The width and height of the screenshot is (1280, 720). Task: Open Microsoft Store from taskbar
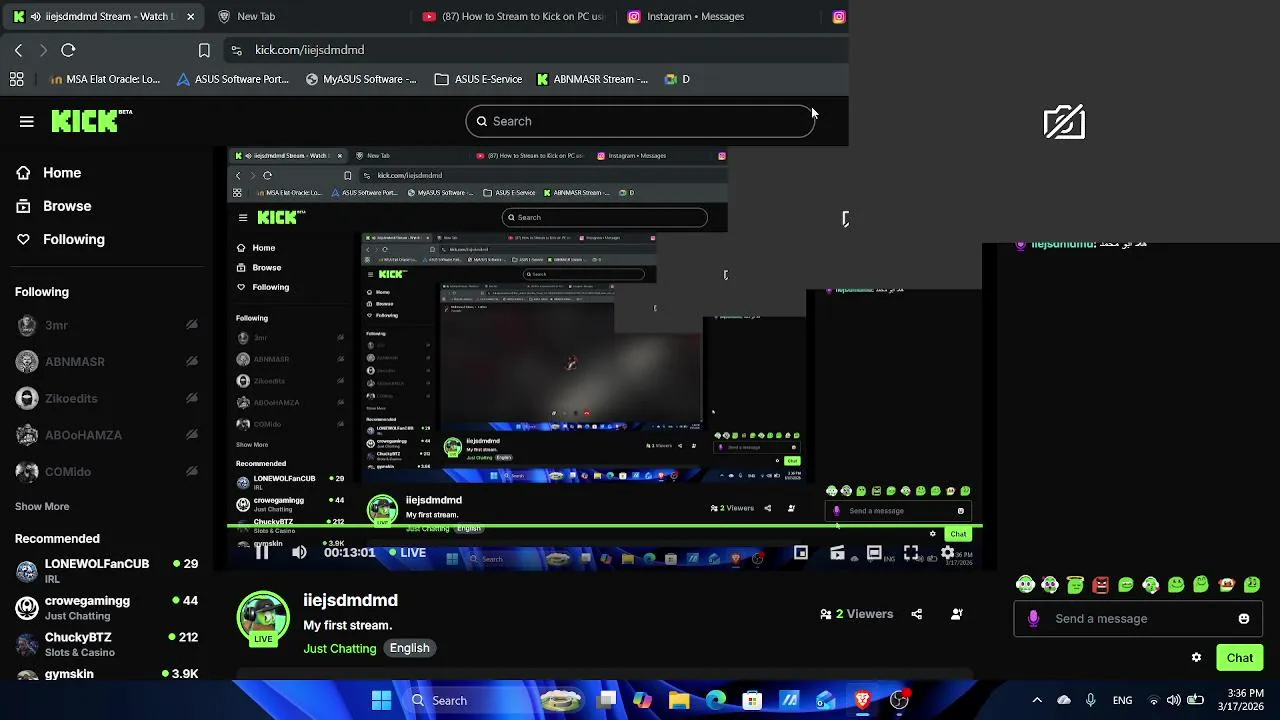tap(752, 700)
